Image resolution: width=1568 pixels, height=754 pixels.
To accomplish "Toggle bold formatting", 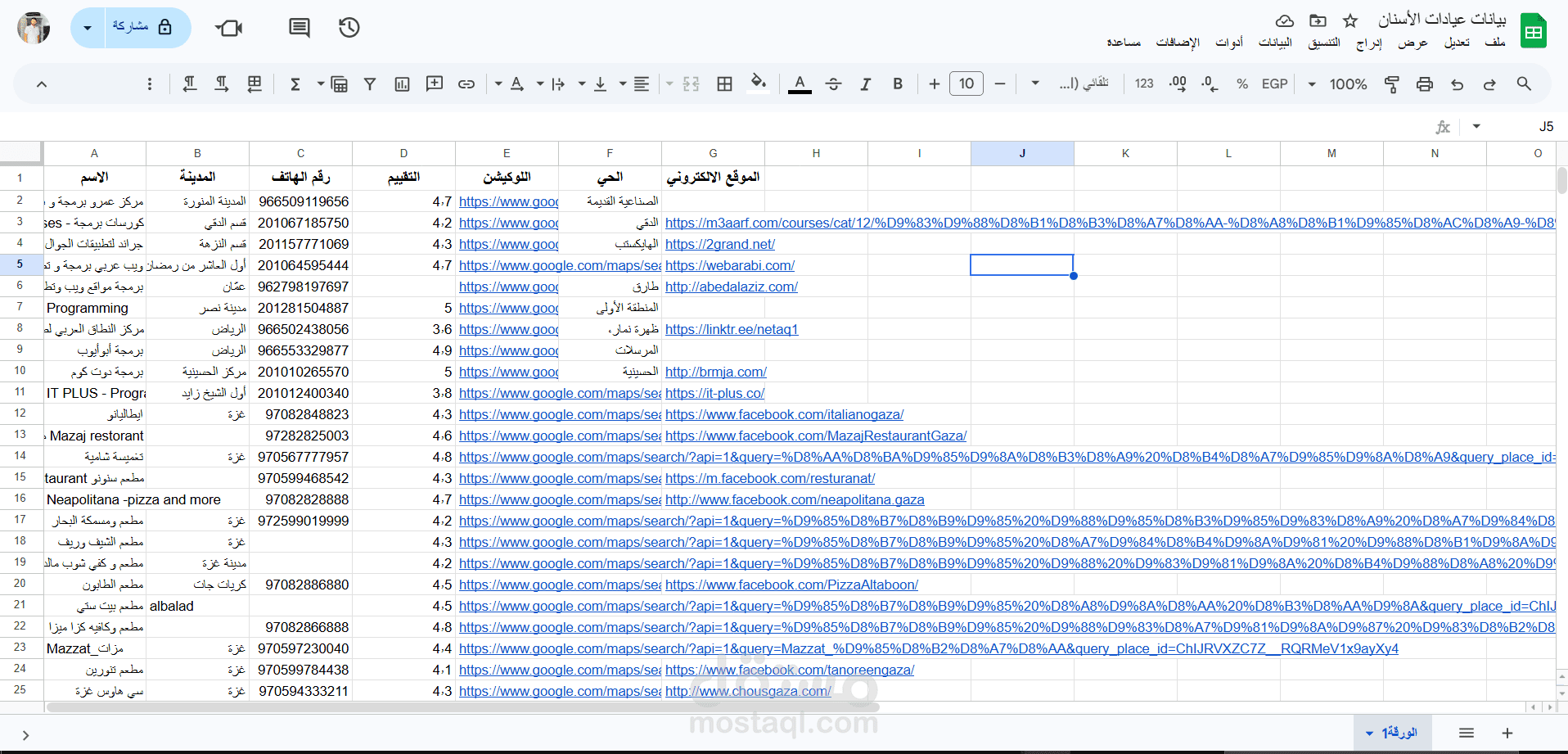I will click(898, 84).
